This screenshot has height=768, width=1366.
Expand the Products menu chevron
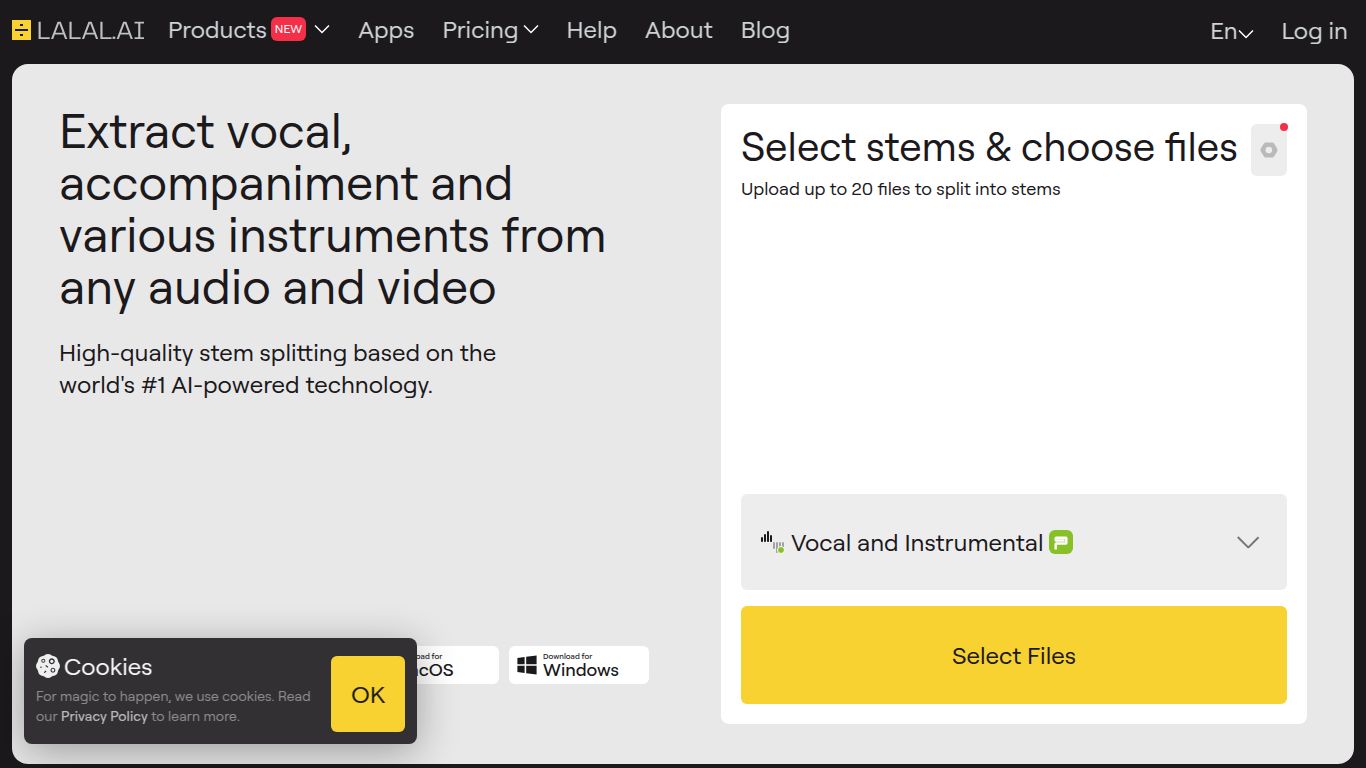pyautogui.click(x=322, y=30)
